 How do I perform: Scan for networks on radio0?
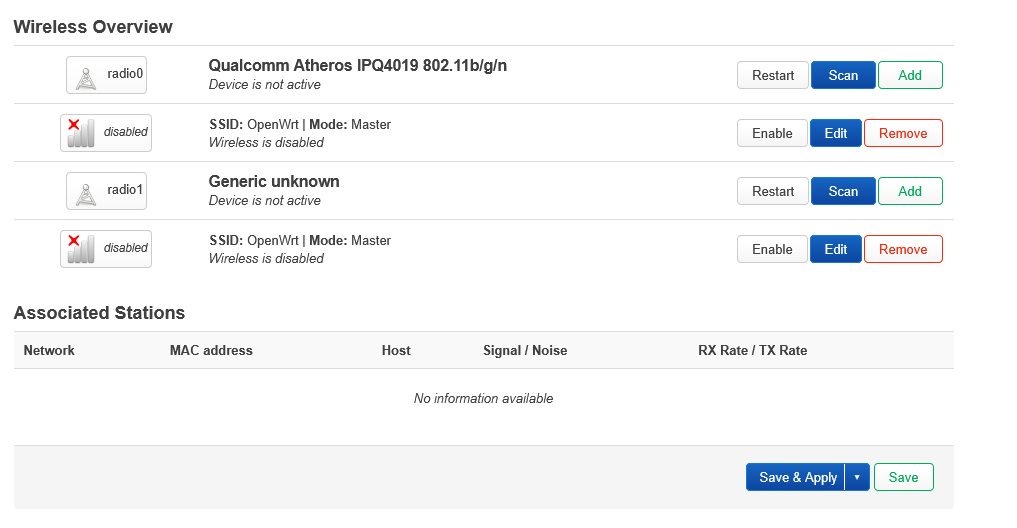842,75
